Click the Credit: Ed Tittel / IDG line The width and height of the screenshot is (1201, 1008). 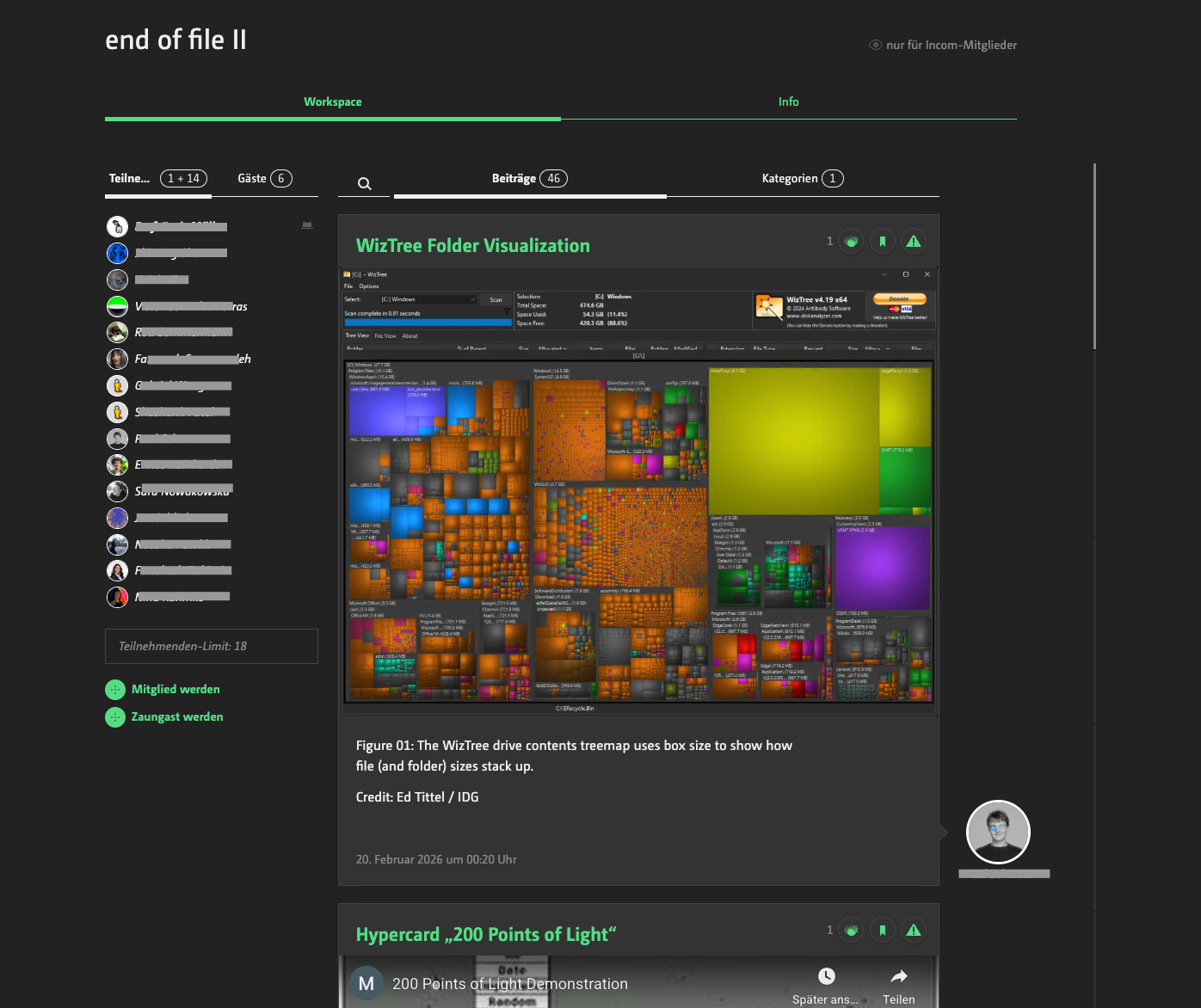417,797
